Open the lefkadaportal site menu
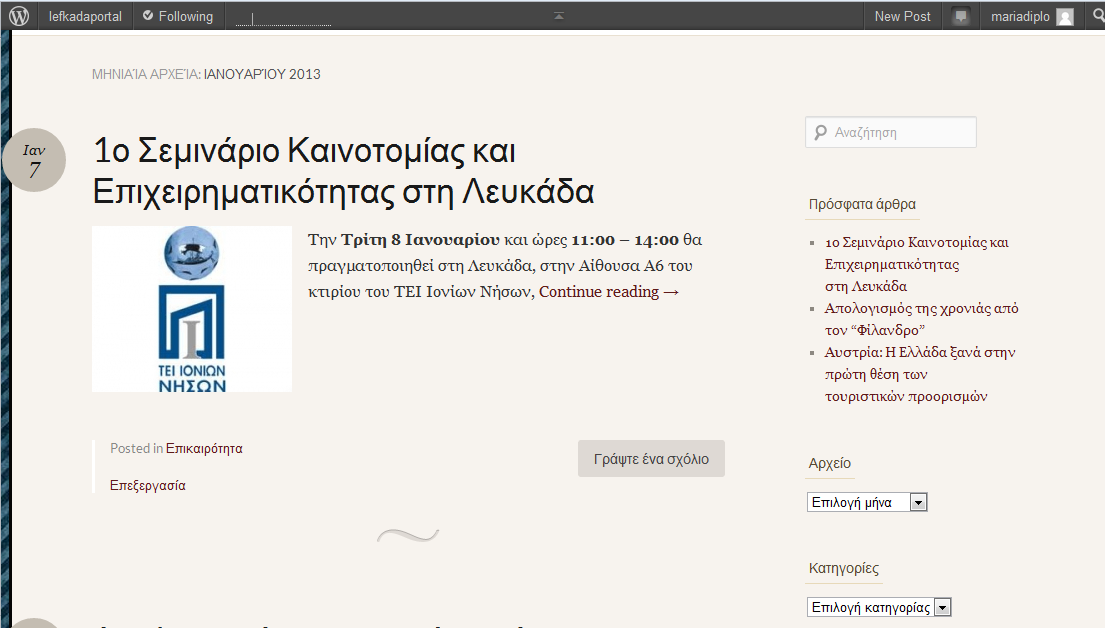 tap(85, 16)
